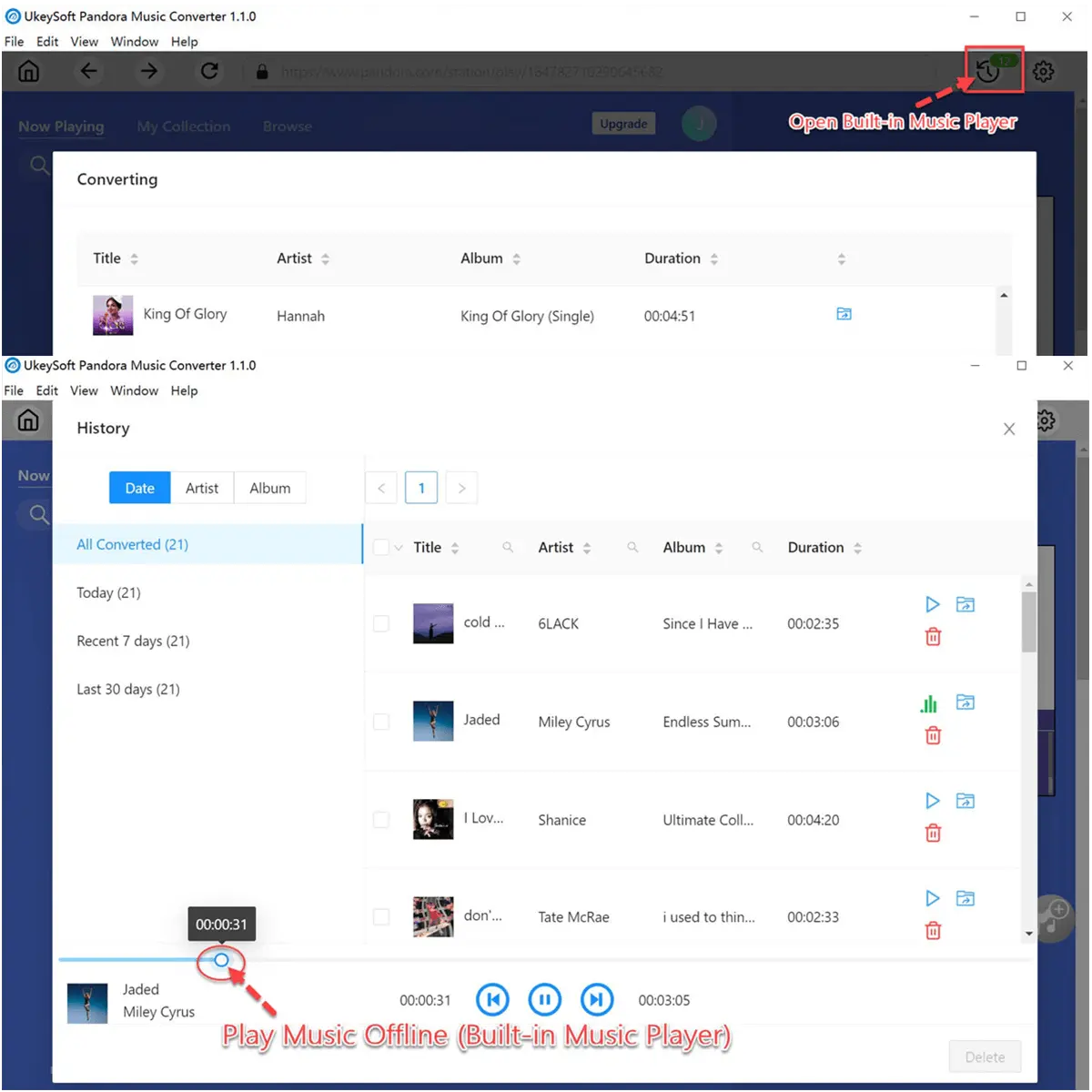This screenshot has height=1092, width=1092.
Task: Open File menu in top window
Action: click(15, 42)
